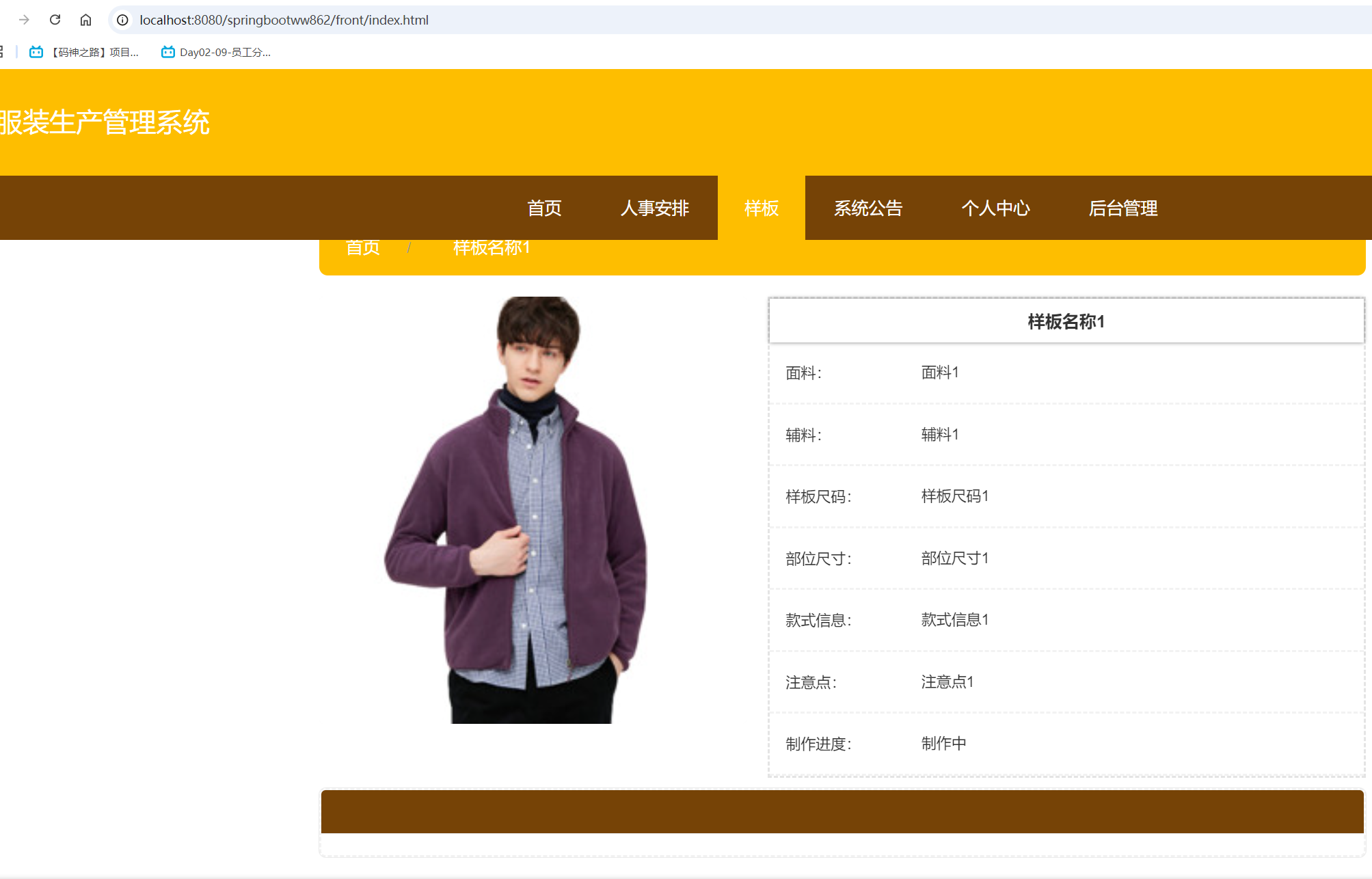This screenshot has width=1372, height=879.
Task: Go to 个人中心 navigation tab
Action: pyautogui.click(x=995, y=208)
